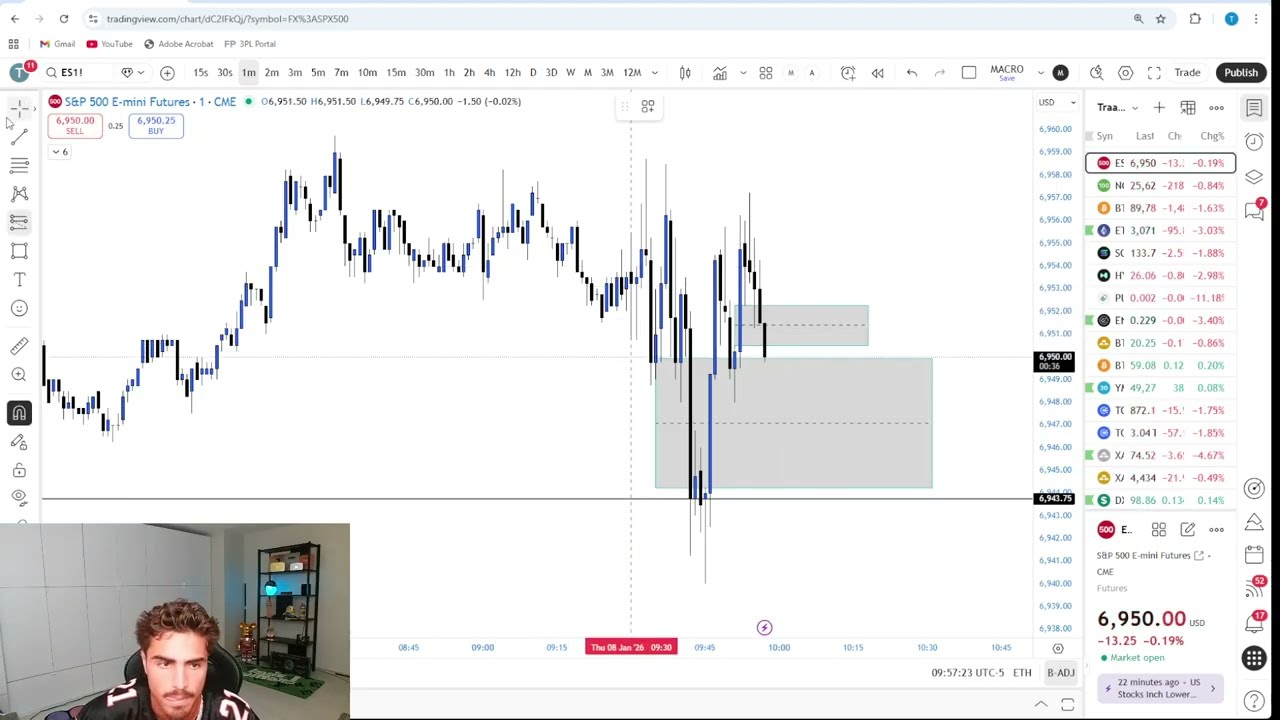The height and width of the screenshot is (720, 1280).
Task: Open watchlist advanced view icon
Action: coord(1188,107)
